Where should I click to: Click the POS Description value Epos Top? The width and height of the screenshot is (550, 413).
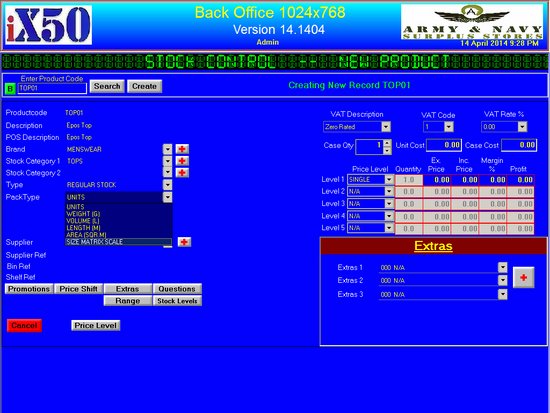[79, 137]
